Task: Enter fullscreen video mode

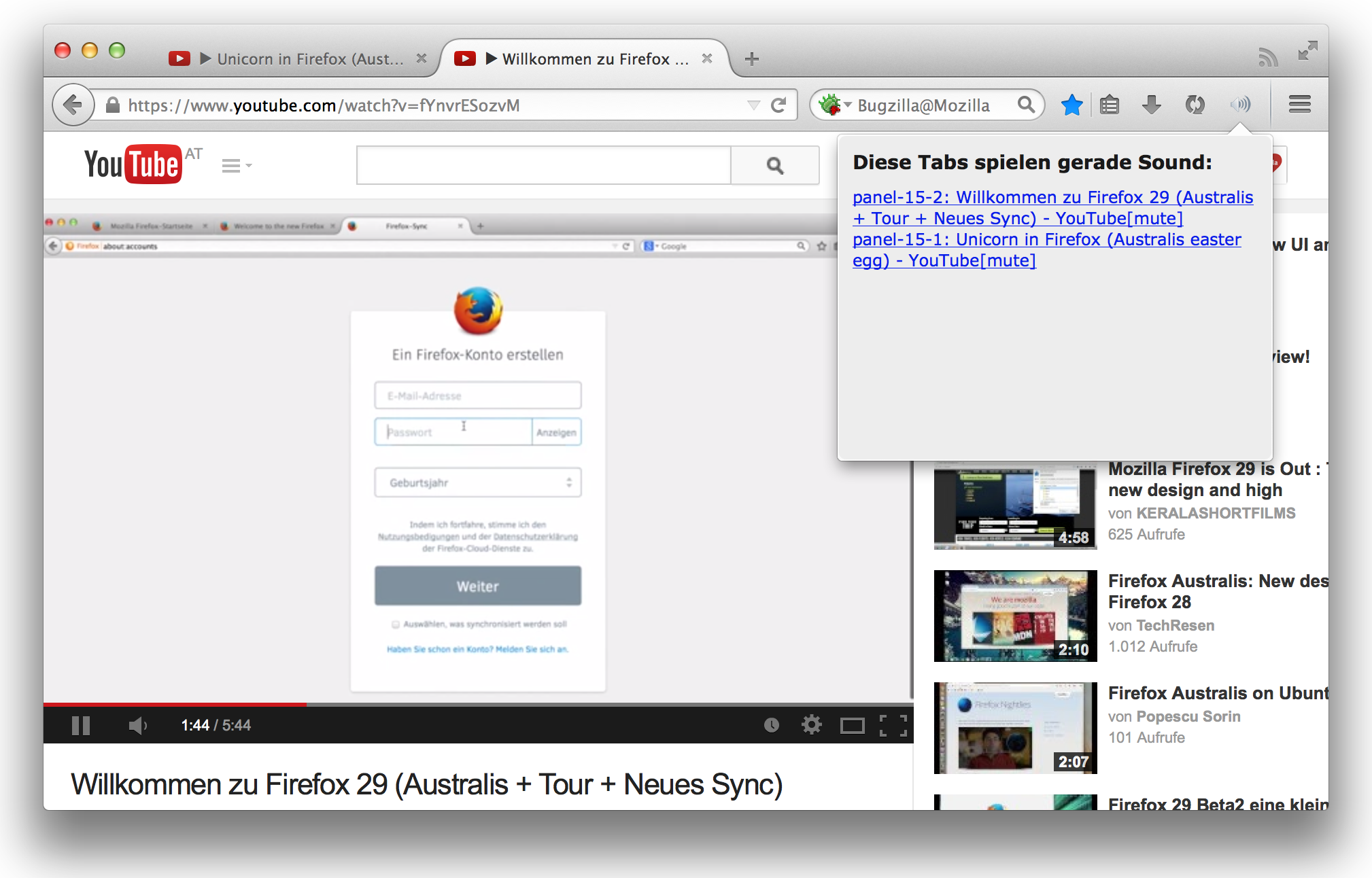Action: click(893, 726)
